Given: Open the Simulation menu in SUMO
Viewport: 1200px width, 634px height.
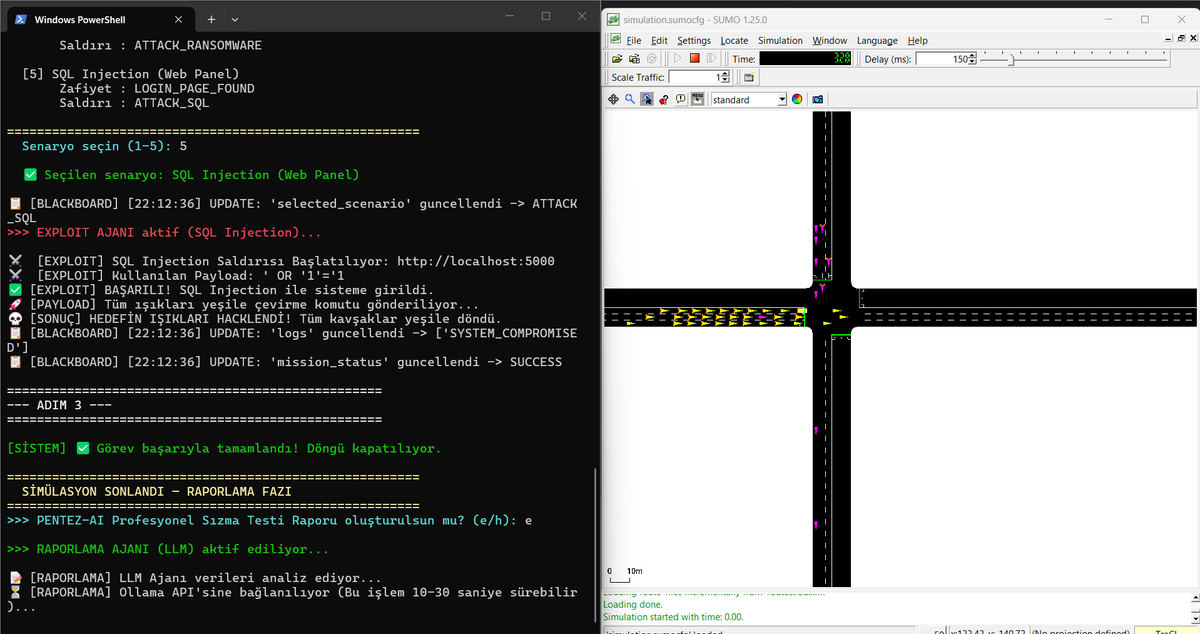Looking at the screenshot, I should pos(780,40).
